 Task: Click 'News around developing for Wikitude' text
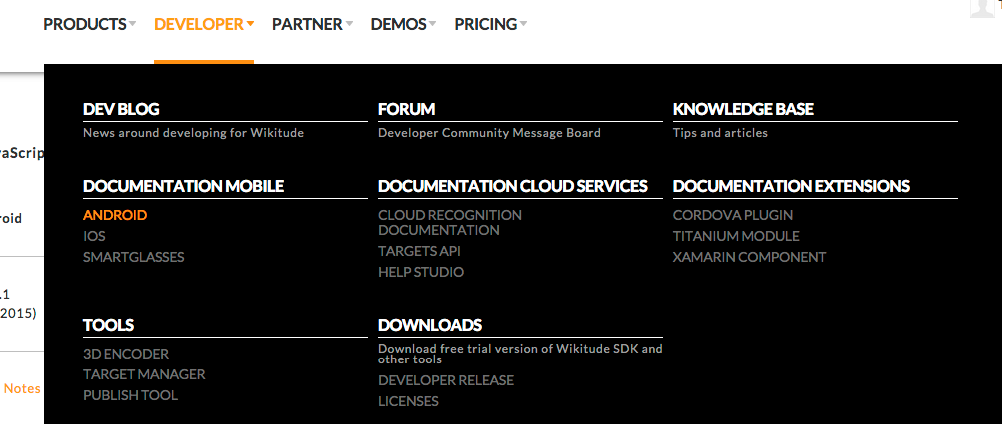point(194,133)
